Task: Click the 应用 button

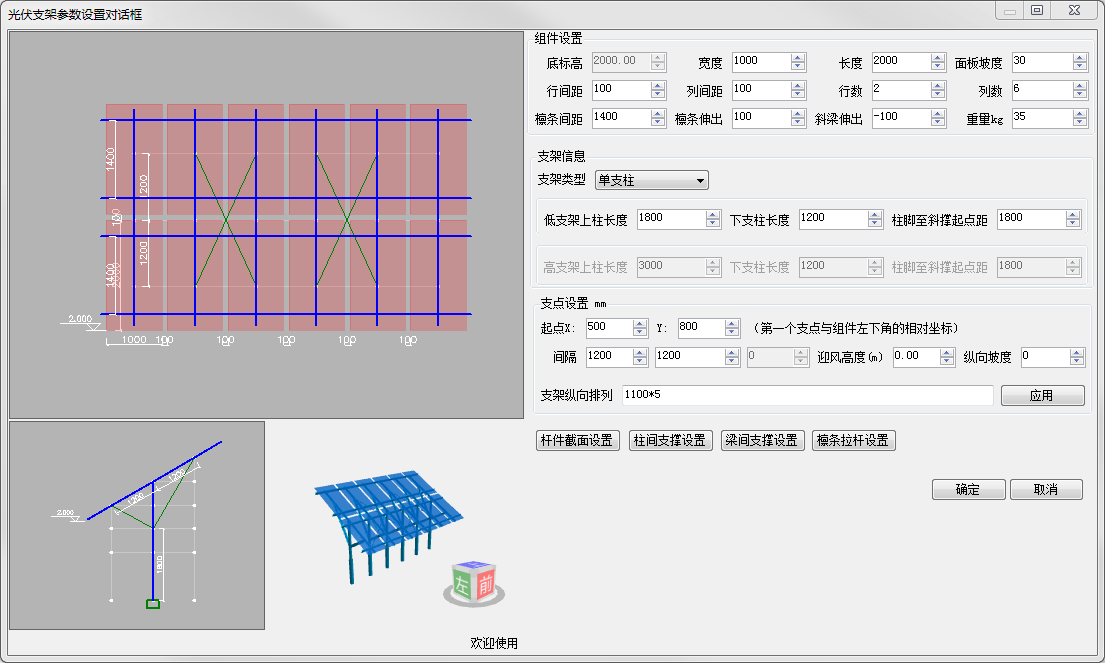Action: 1042,395
